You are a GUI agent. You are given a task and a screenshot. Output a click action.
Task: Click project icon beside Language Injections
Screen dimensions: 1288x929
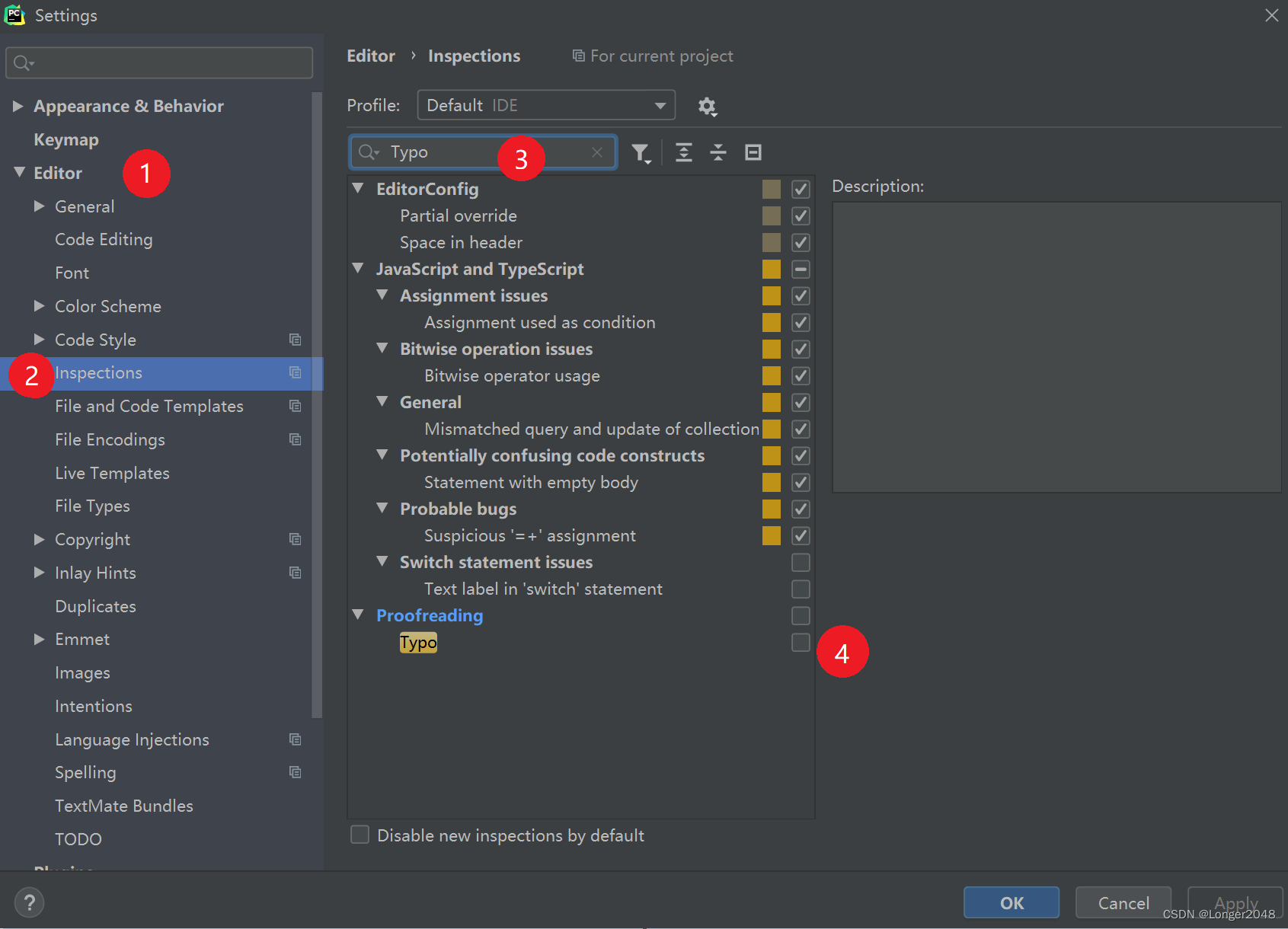[296, 739]
